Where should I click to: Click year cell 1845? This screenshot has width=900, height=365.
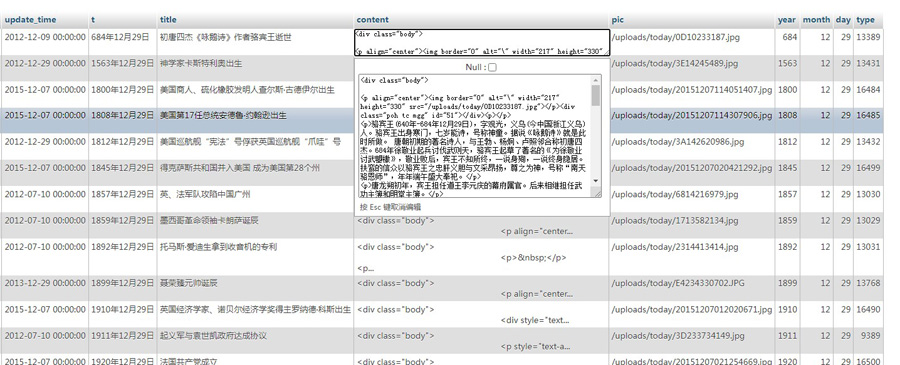tap(788, 168)
